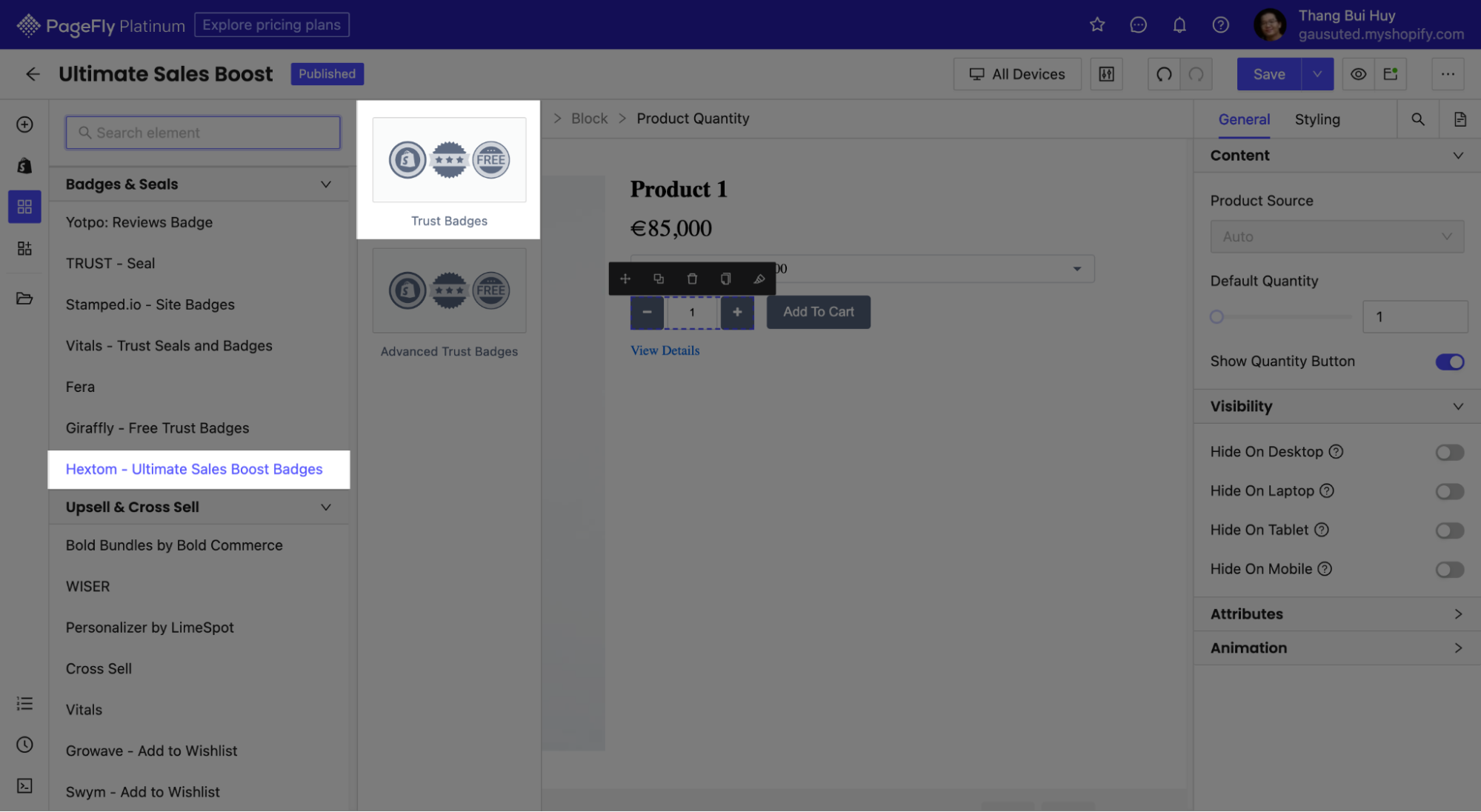Open the notifications bell icon

click(x=1179, y=24)
